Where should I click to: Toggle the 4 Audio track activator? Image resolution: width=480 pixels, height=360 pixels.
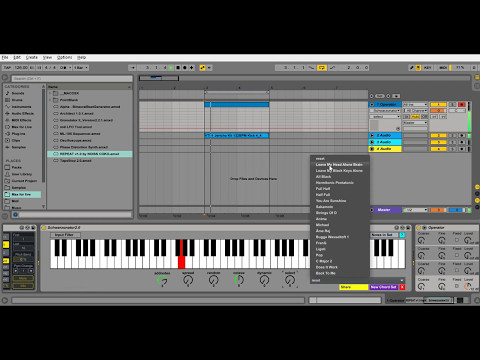pyautogui.click(x=439, y=149)
